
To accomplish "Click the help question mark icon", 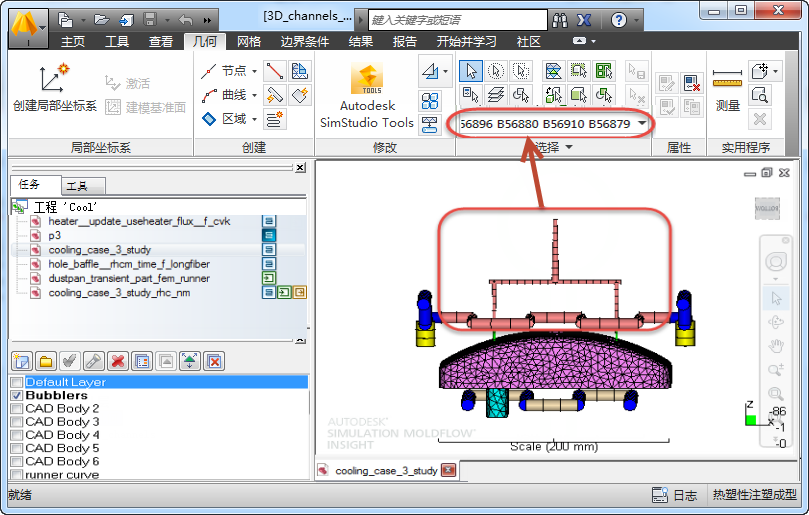I will 619,20.
